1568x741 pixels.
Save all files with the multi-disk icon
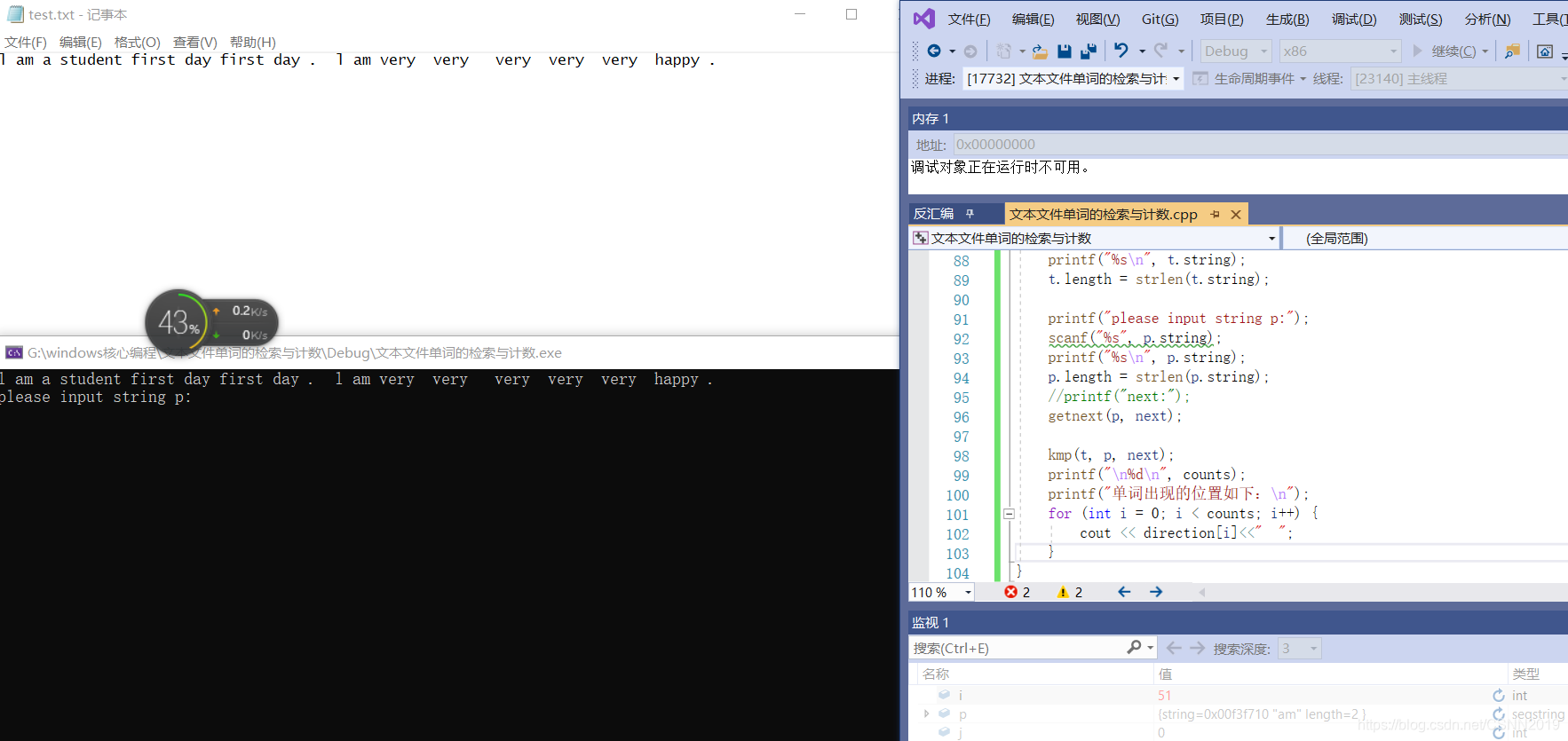1089,51
